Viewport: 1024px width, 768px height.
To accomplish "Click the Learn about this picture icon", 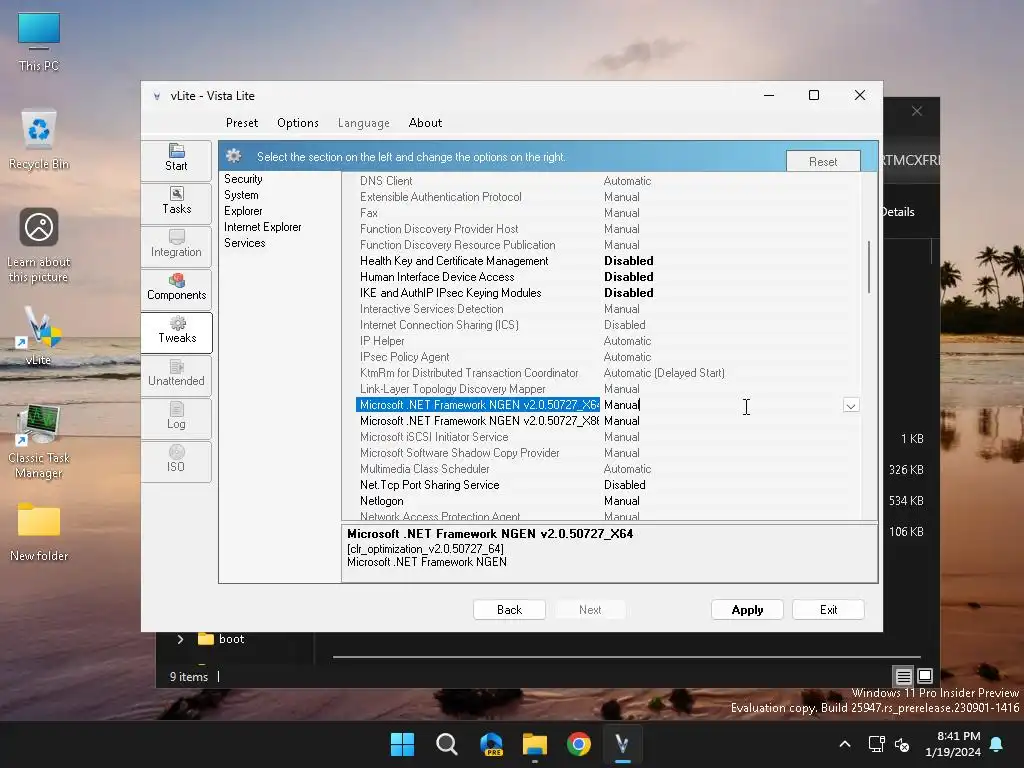I will click(39, 246).
